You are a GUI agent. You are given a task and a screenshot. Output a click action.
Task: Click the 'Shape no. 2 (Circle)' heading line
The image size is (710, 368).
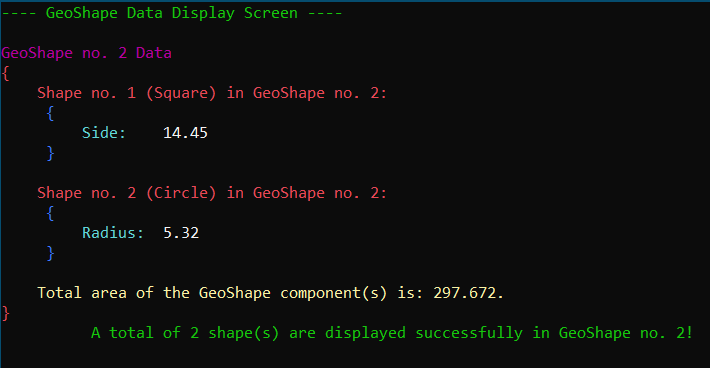pyautogui.click(x=212, y=193)
